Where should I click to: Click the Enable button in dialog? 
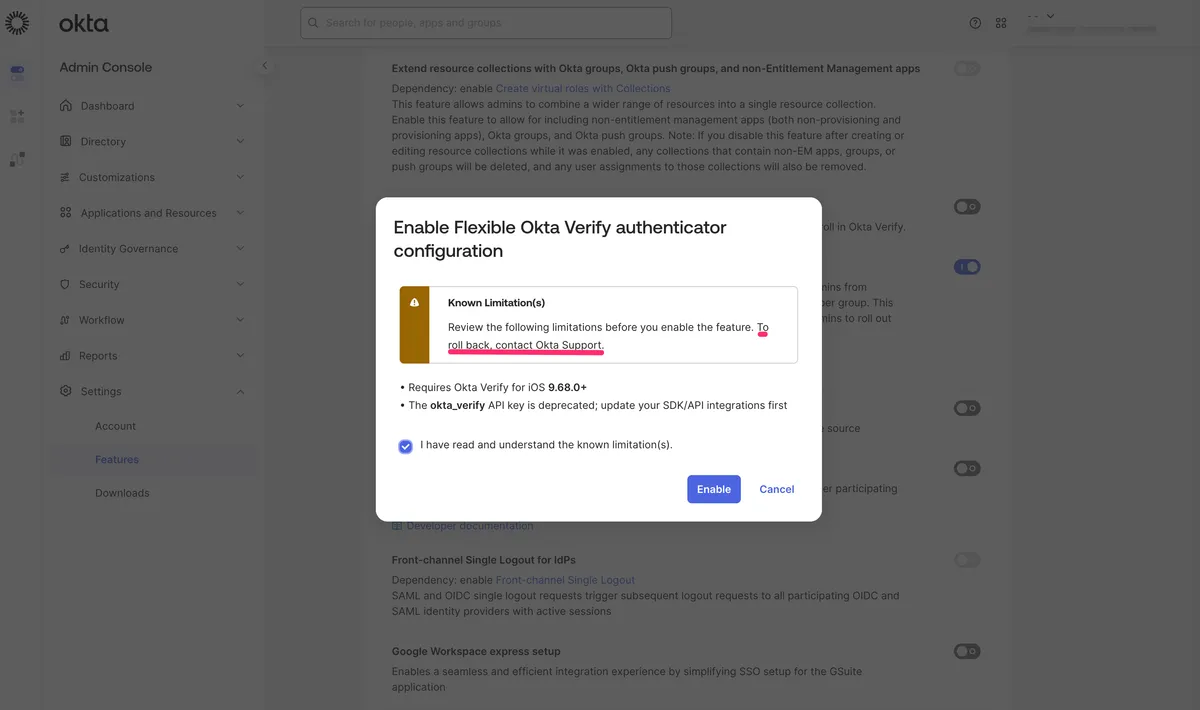714,489
